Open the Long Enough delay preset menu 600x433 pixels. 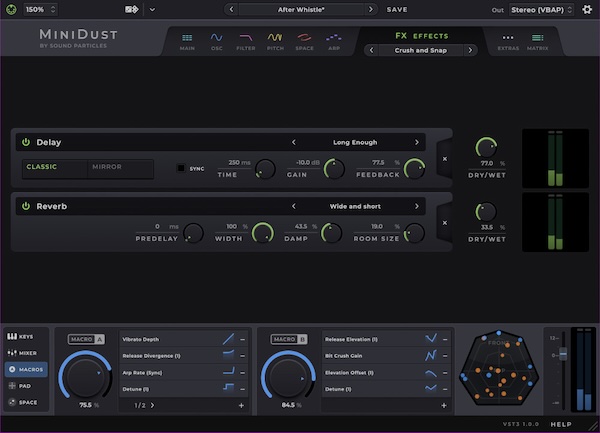click(355, 142)
